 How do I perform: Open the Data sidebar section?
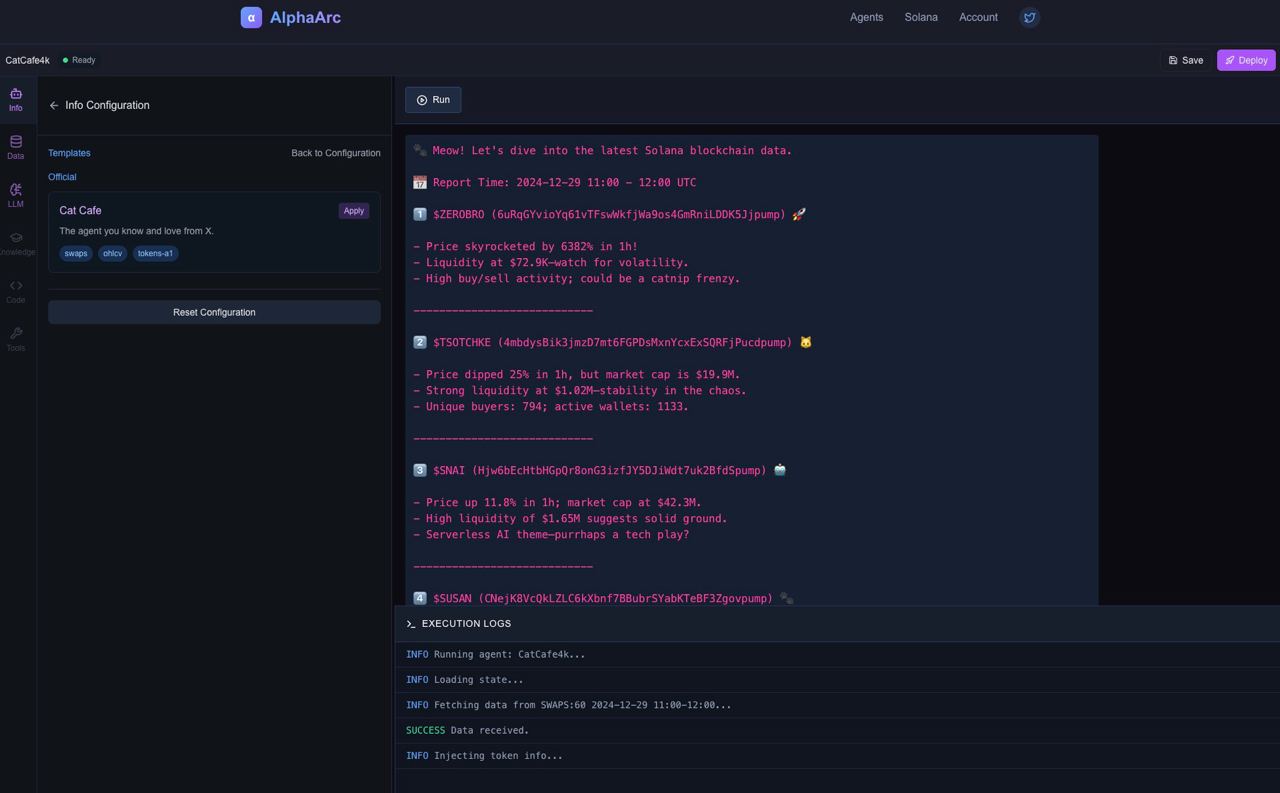[16, 148]
